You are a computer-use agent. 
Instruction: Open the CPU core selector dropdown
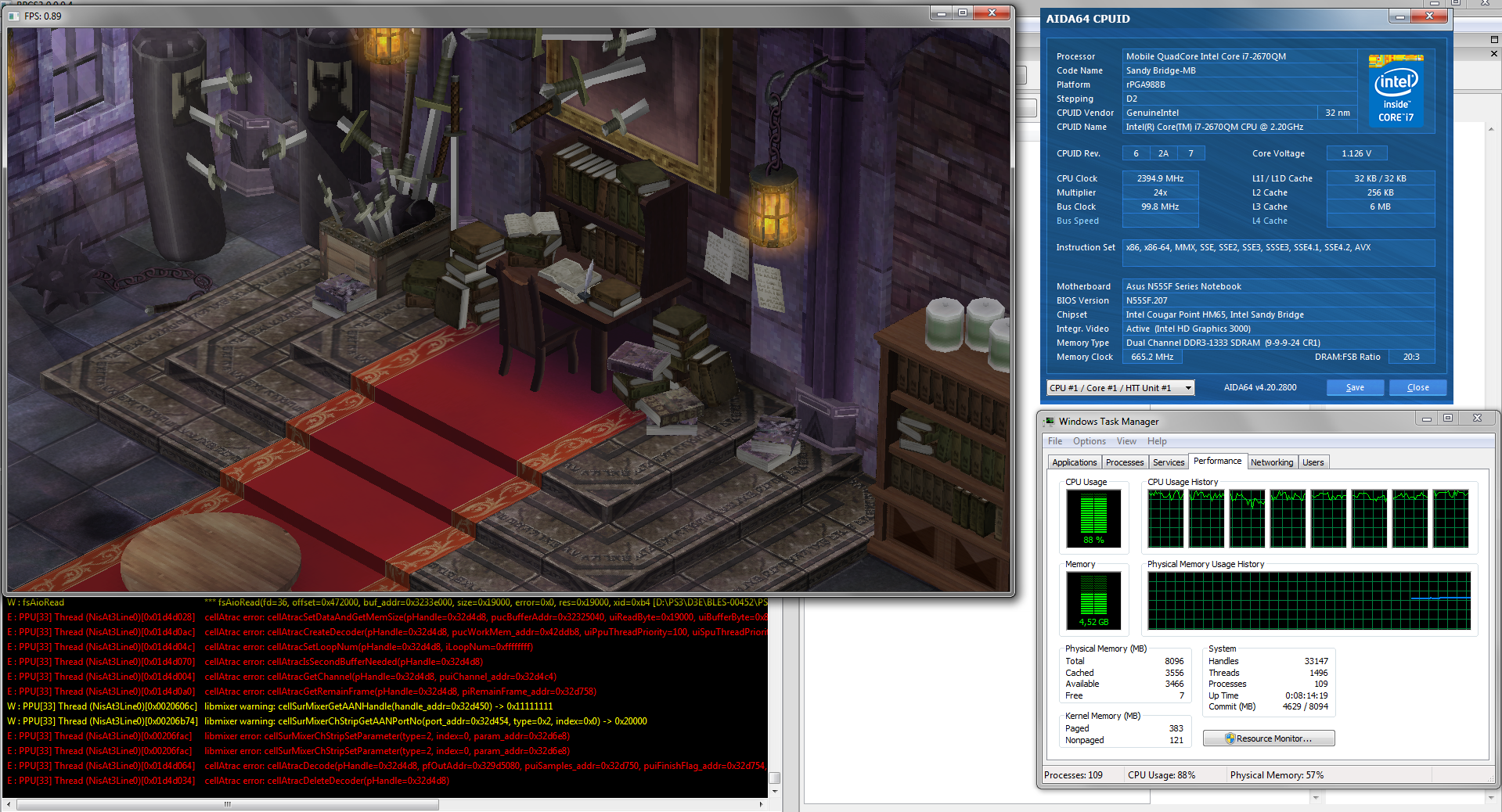click(x=1187, y=388)
